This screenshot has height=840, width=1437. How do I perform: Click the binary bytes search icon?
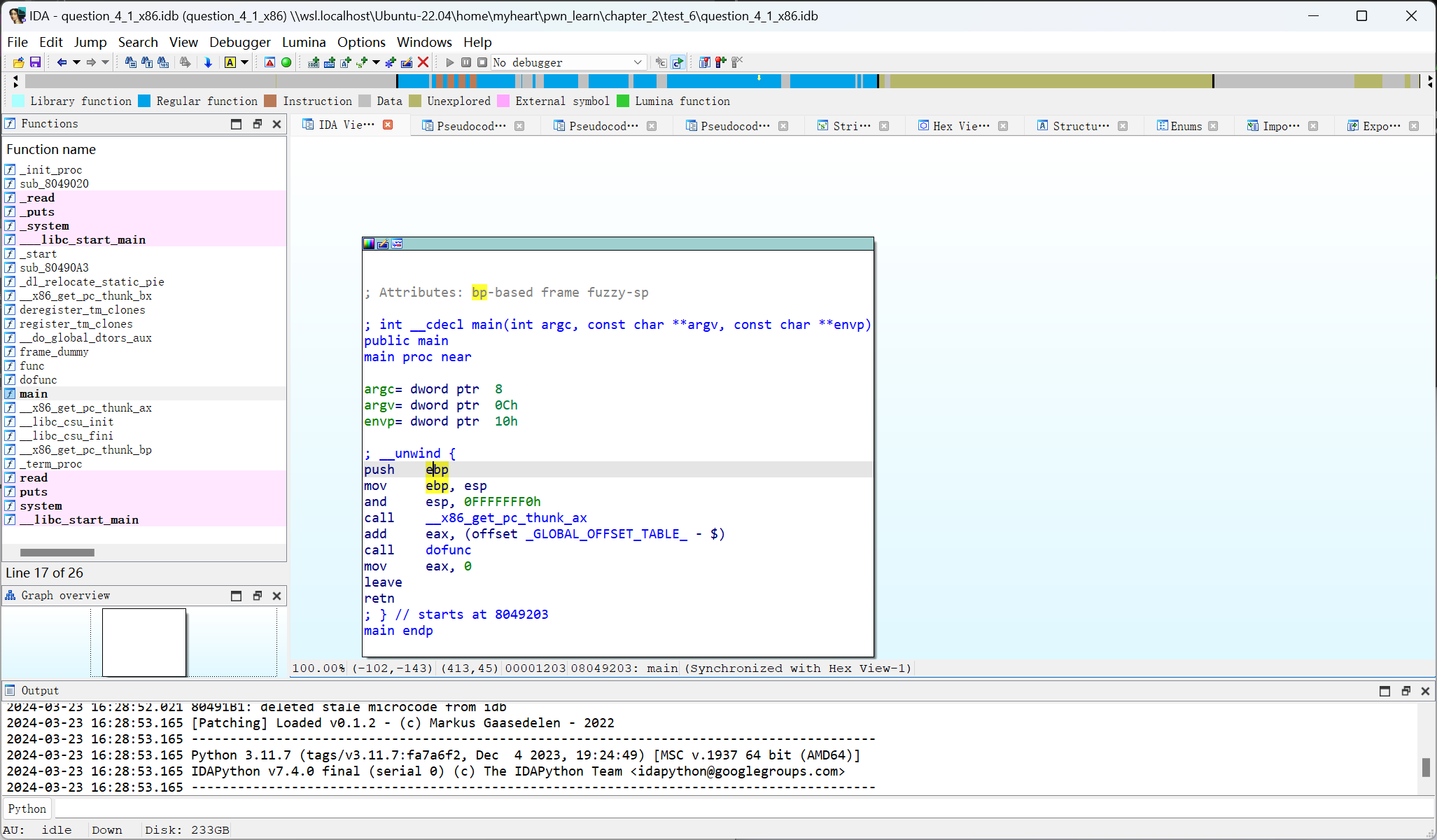tap(163, 62)
